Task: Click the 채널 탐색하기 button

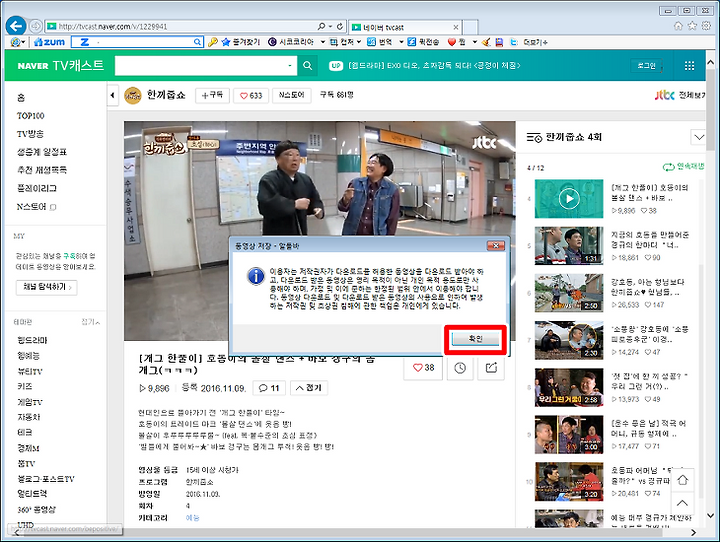Action: [x=47, y=287]
